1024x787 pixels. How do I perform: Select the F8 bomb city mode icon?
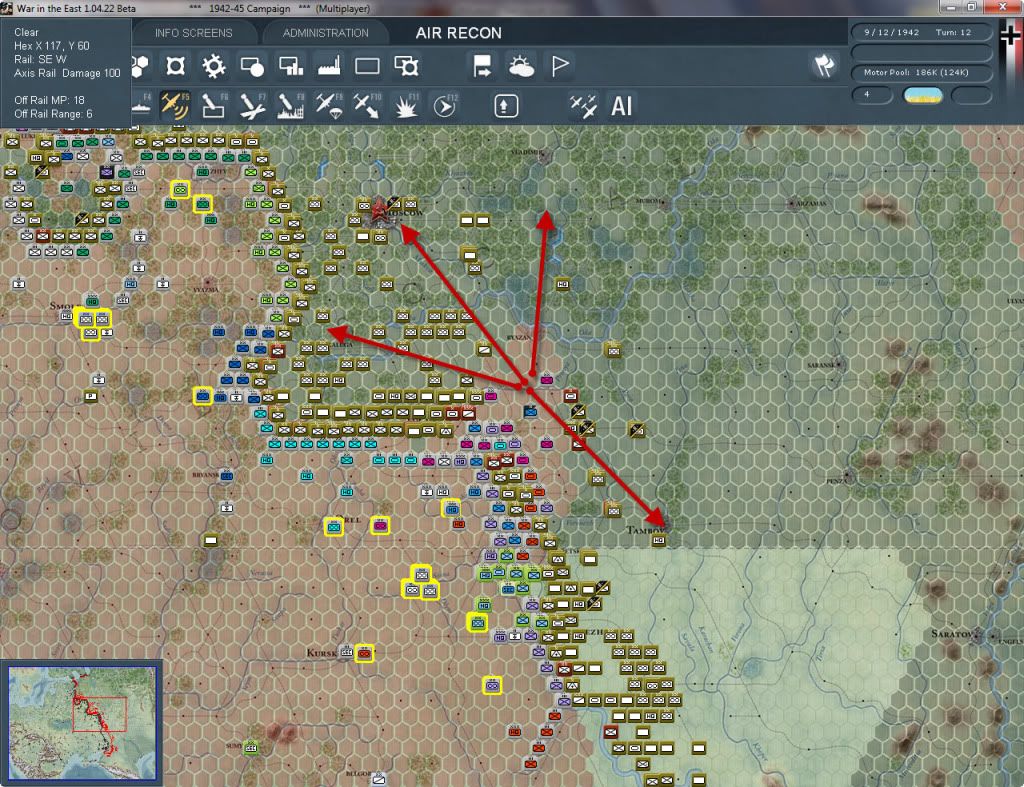[x=291, y=106]
